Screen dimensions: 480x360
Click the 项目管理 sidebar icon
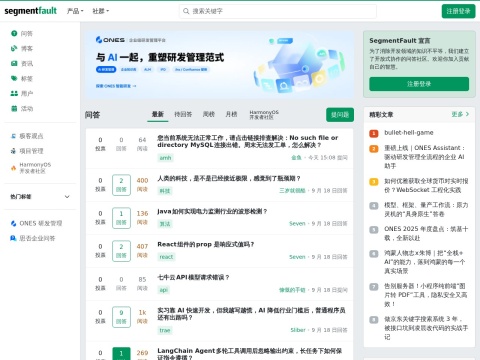(13, 151)
